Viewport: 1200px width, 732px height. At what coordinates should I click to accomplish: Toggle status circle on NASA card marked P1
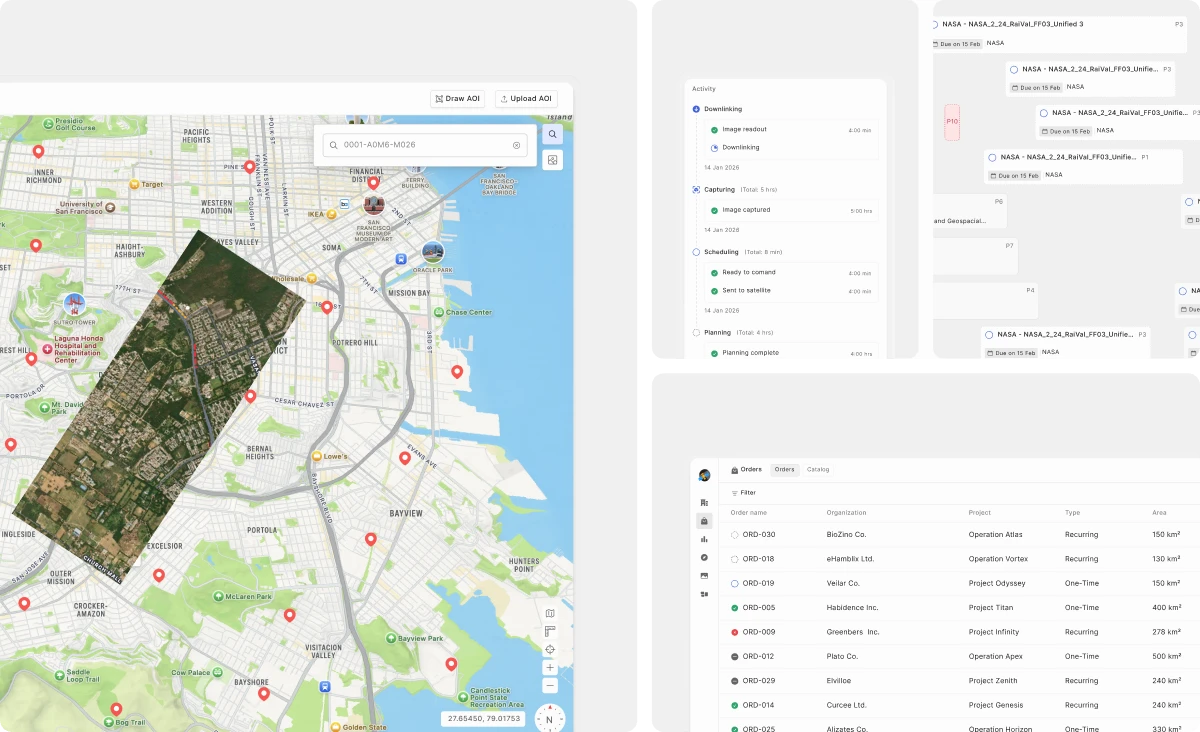coord(990,157)
